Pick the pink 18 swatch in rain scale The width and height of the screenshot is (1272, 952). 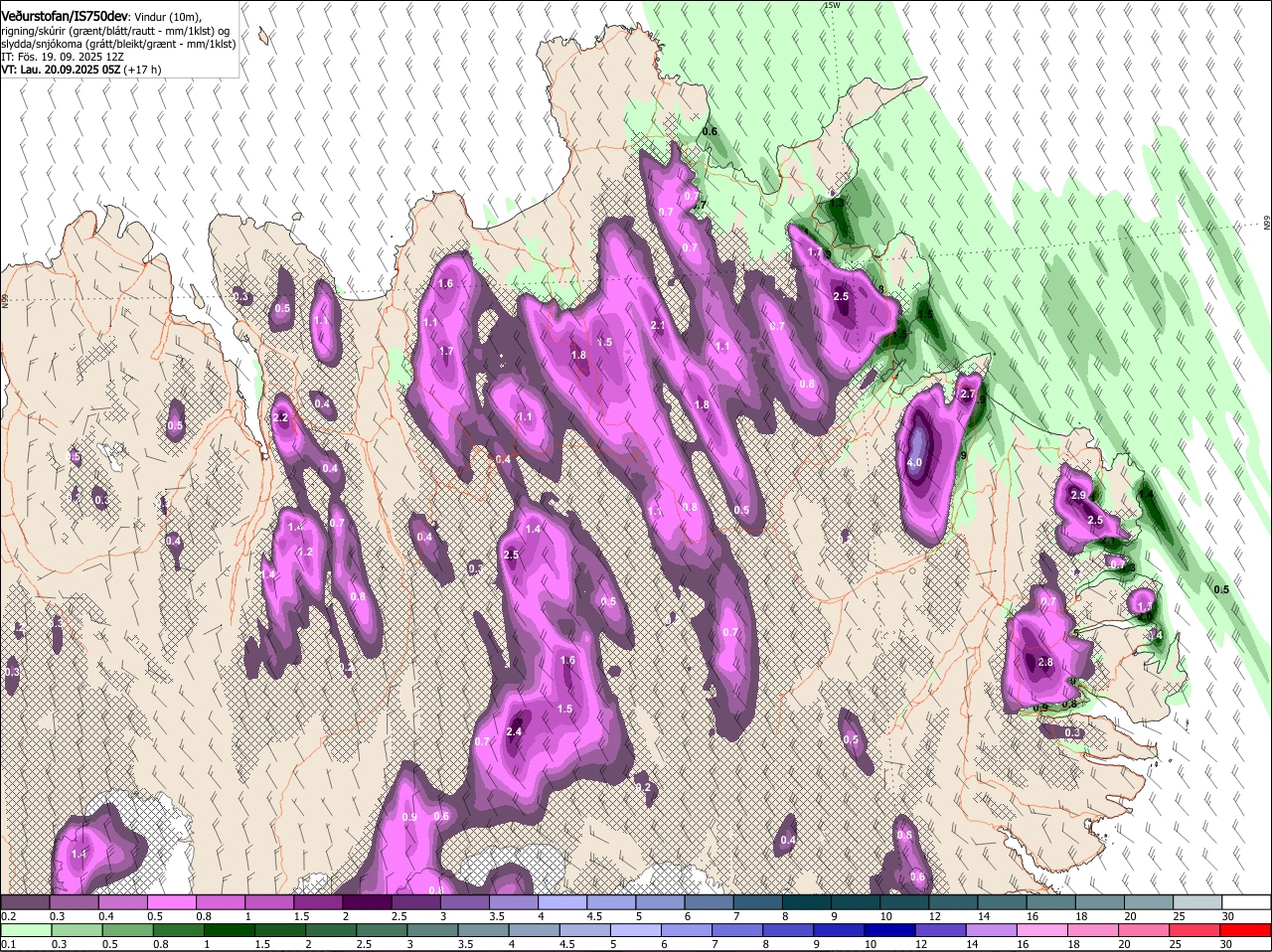coord(1094,930)
